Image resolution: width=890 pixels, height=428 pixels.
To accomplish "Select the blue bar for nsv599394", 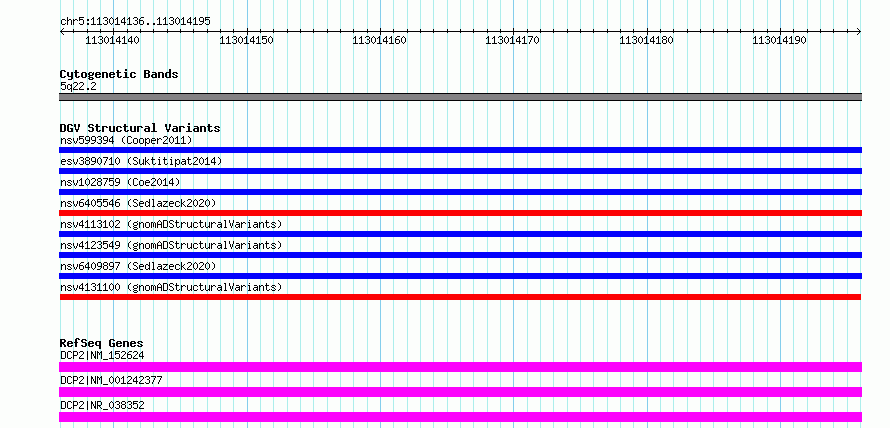I will point(460,150).
